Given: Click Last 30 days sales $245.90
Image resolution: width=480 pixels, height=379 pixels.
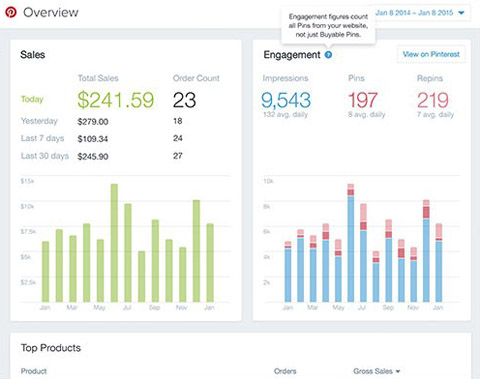Looking at the screenshot, I should pyautogui.click(x=93, y=156).
